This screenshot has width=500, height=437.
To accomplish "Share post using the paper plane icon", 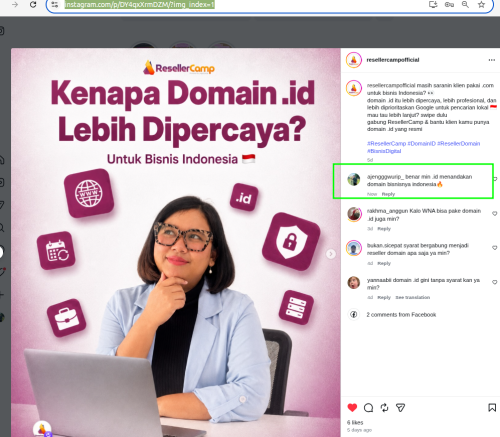I will click(400, 408).
